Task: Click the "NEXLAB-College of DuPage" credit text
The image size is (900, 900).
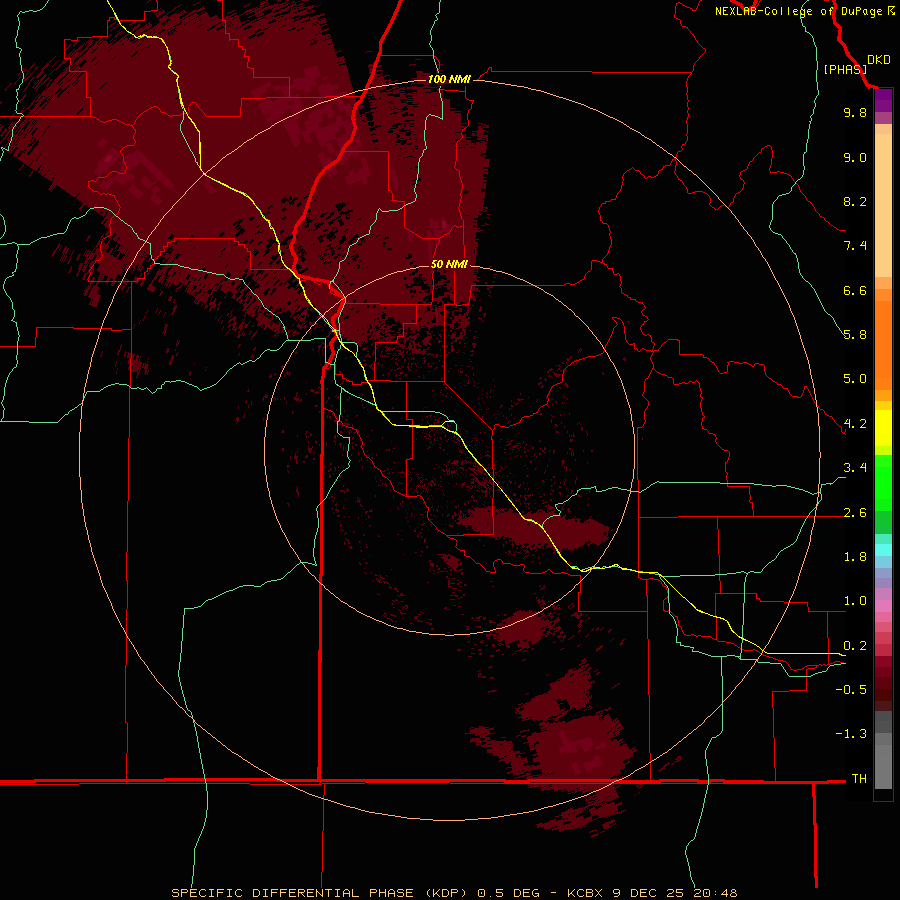Action: (799, 11)
